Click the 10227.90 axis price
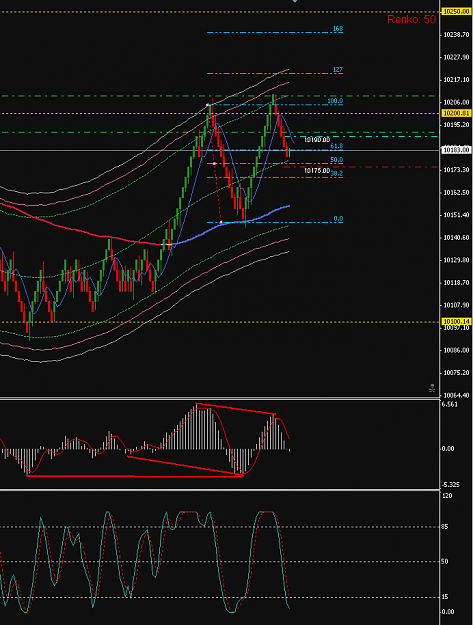The height and width of the screenshot is (625, 473). coord(457,57)
